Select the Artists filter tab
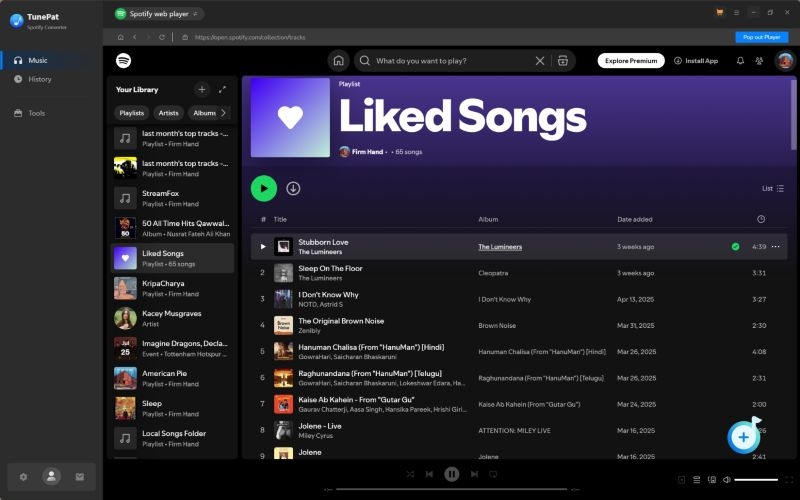This screenshot has width=800, height=500. (168, 113)
